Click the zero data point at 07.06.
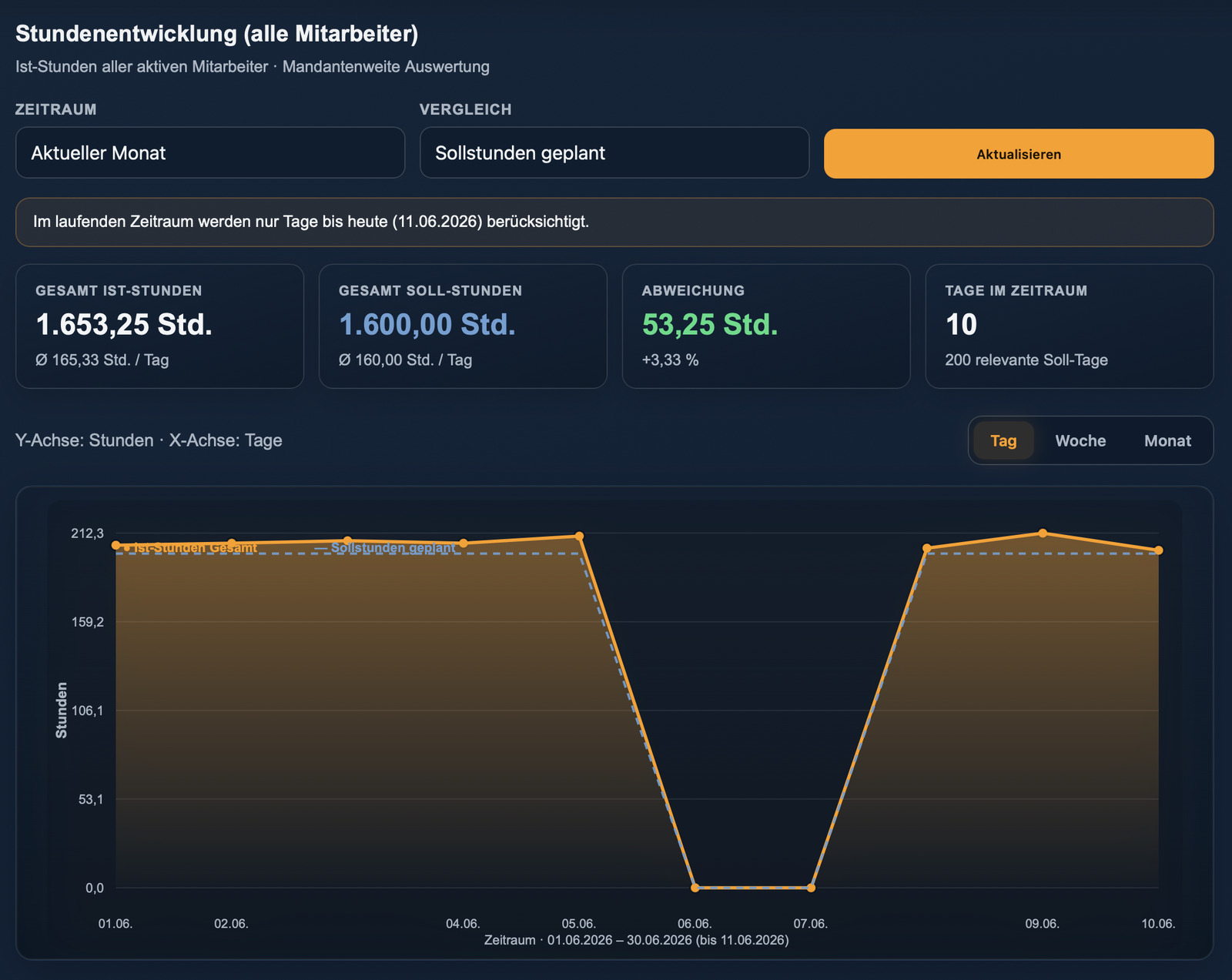Screen dimensions: 1232x980 (x=811, y=888)
